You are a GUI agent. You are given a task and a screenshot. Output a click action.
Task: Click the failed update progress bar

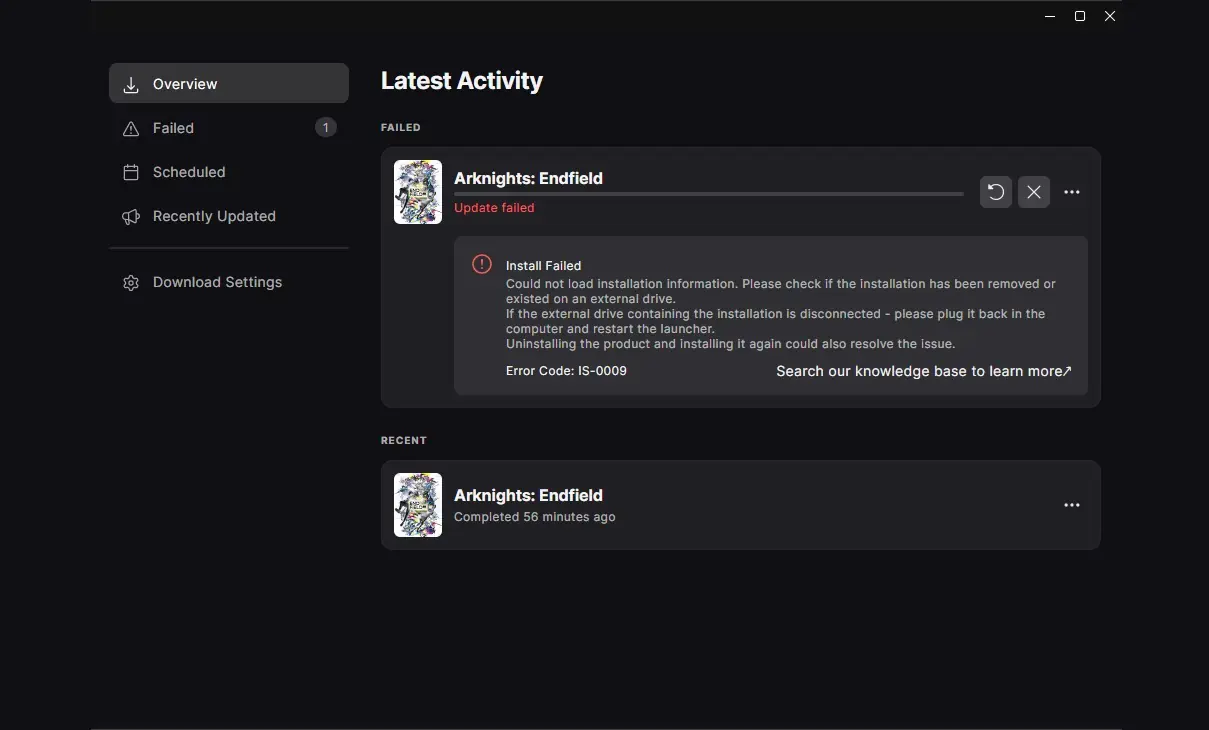click(709, 194)
